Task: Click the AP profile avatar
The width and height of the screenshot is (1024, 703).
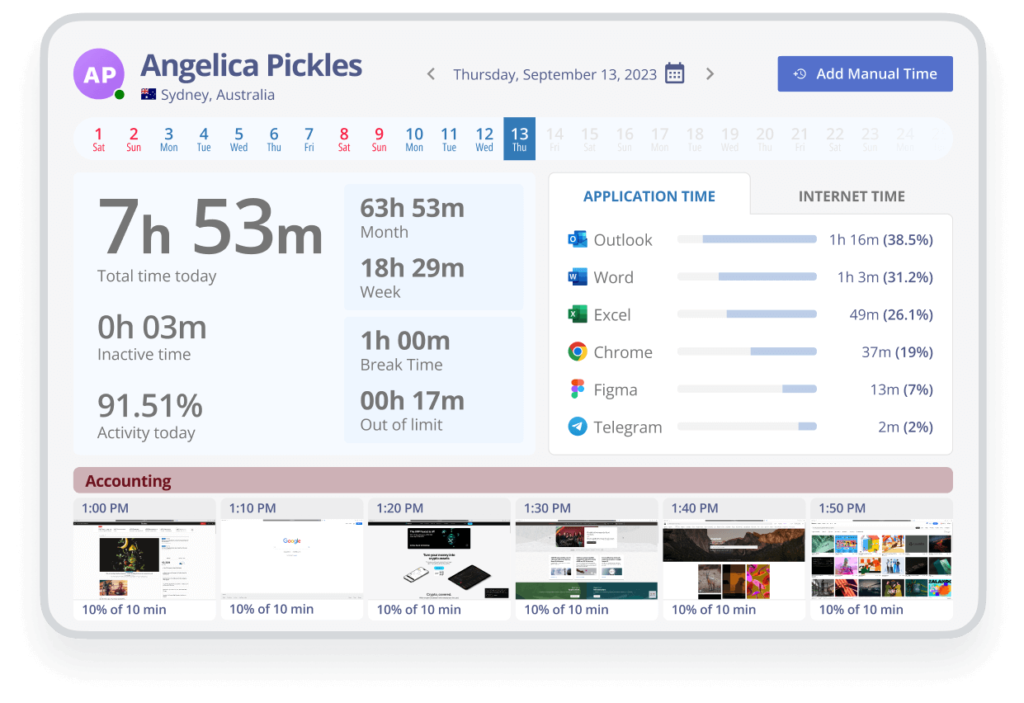Action: 99,74
